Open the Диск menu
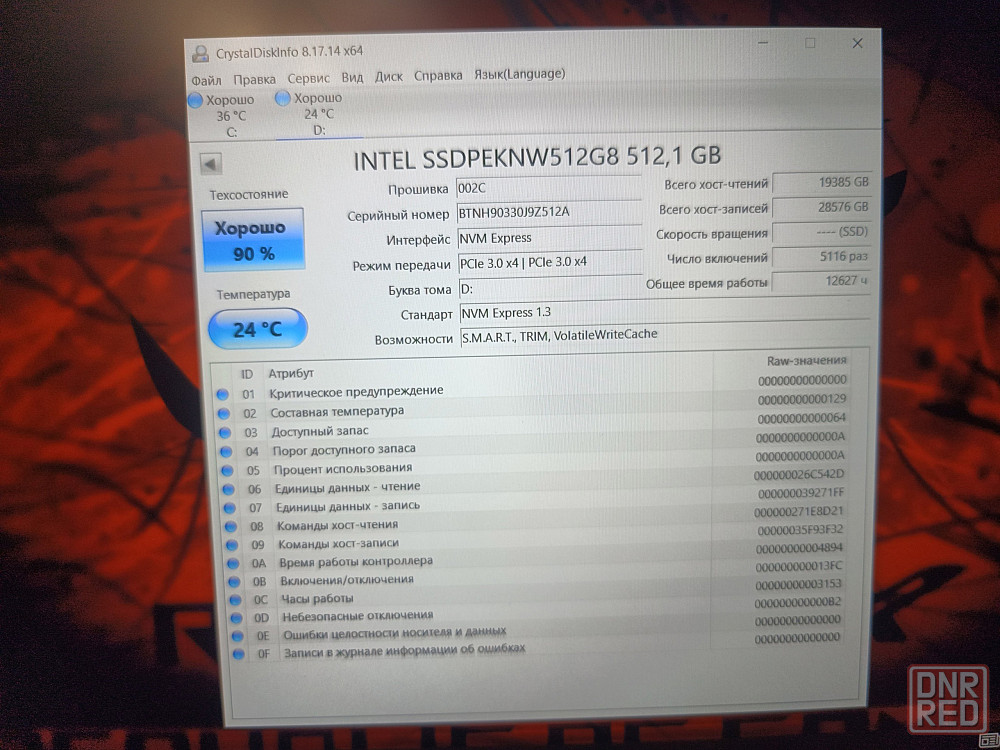The image size is (1000, 750). pyautogui.click(x=389, y=77)
